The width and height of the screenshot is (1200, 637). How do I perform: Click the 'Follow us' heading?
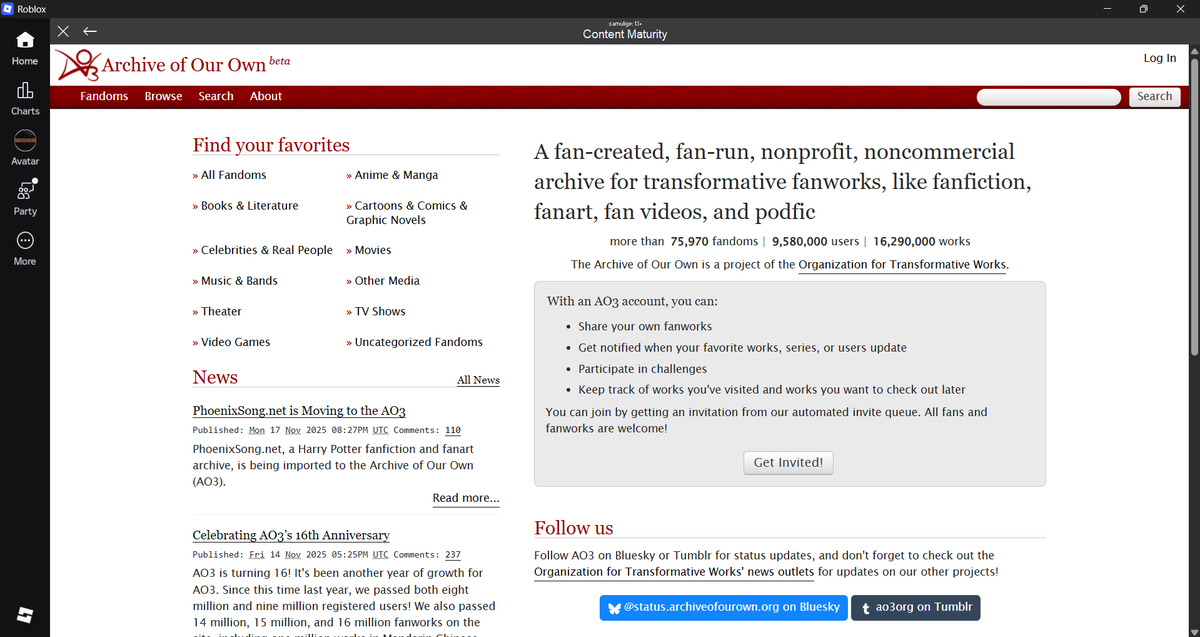[x=574, y=528]
